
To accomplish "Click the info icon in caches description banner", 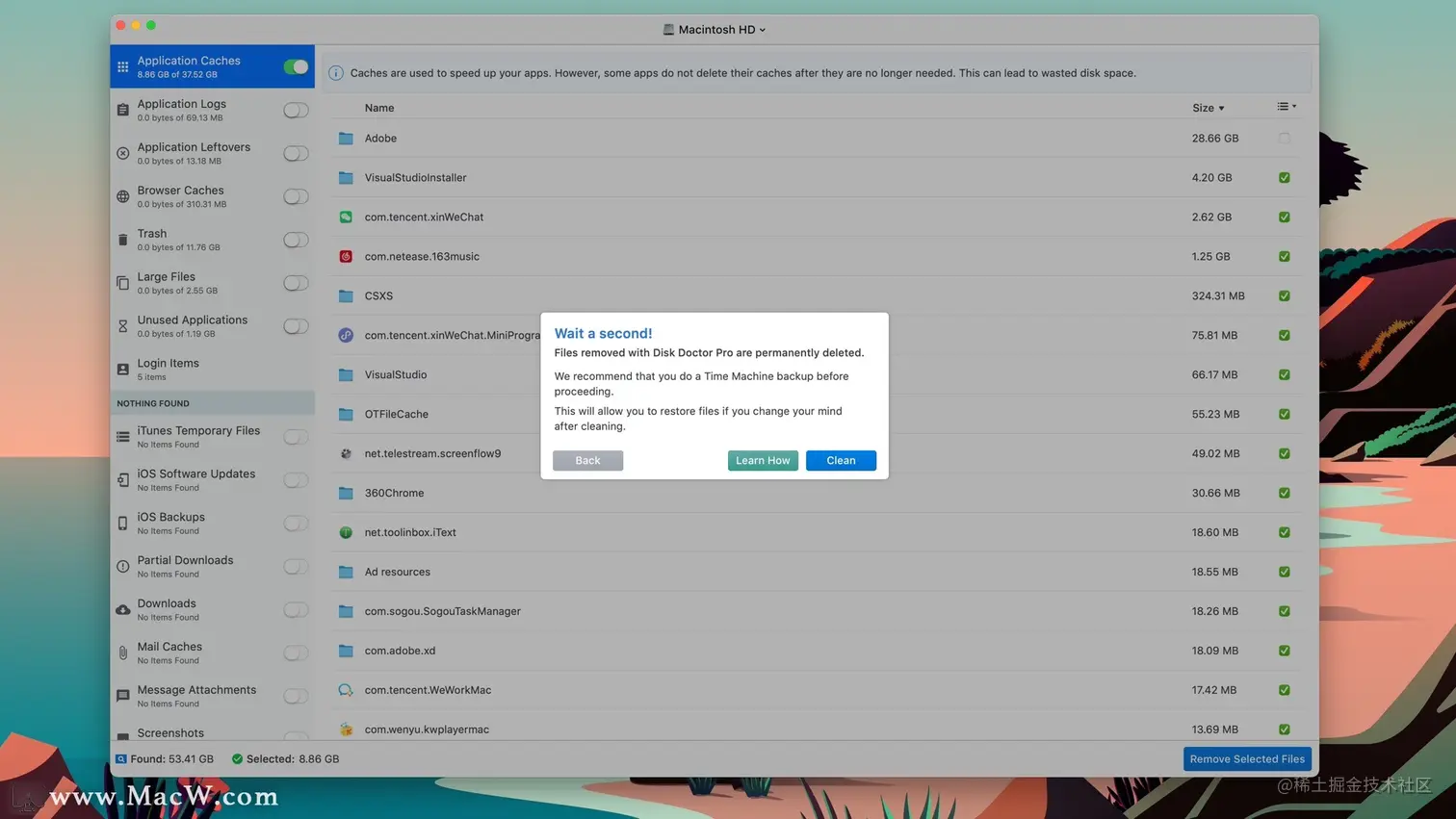I will pyautogui.click(x=336, y=73).
